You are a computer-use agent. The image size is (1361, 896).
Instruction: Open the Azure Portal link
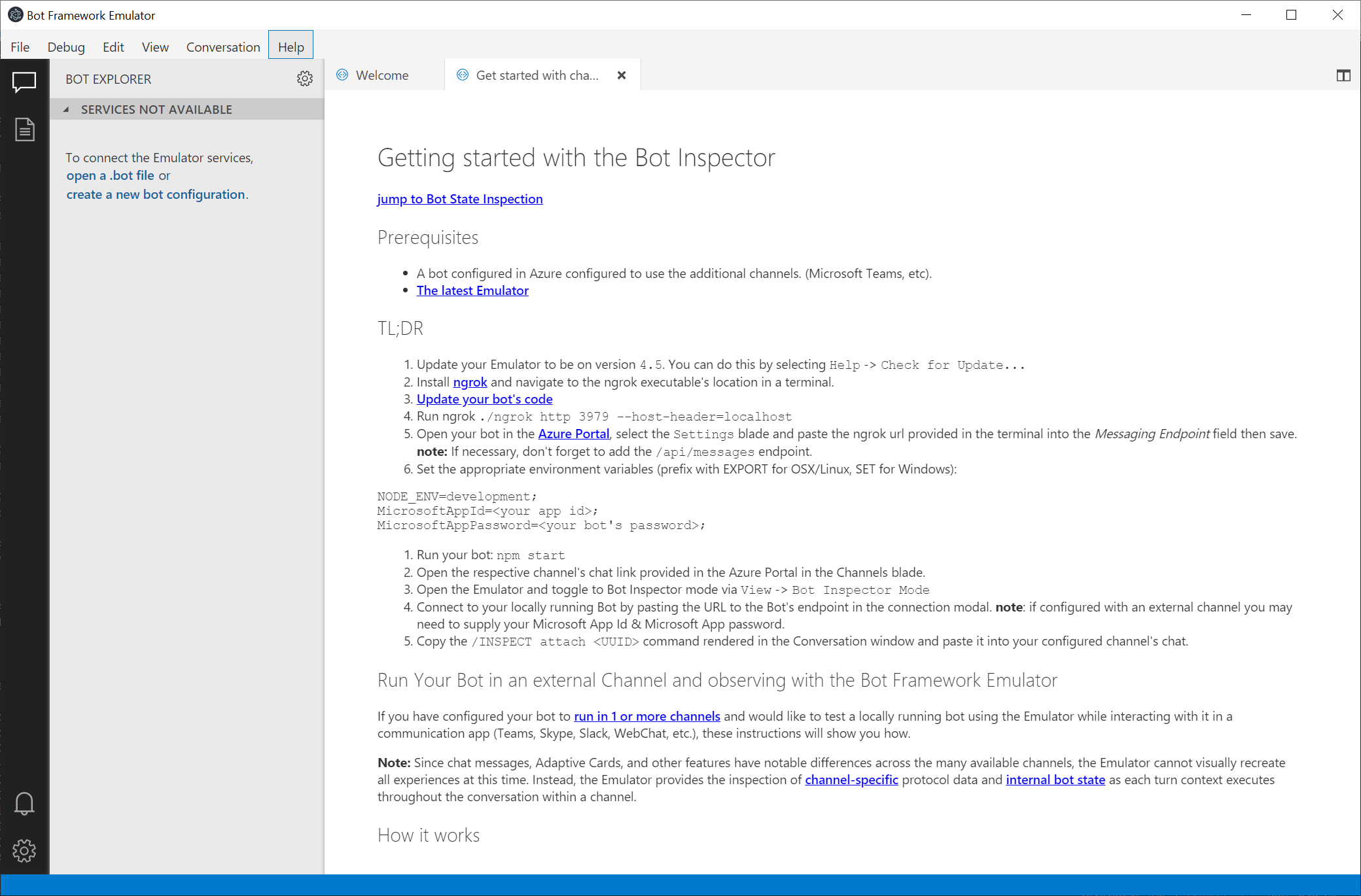[574, 434]
